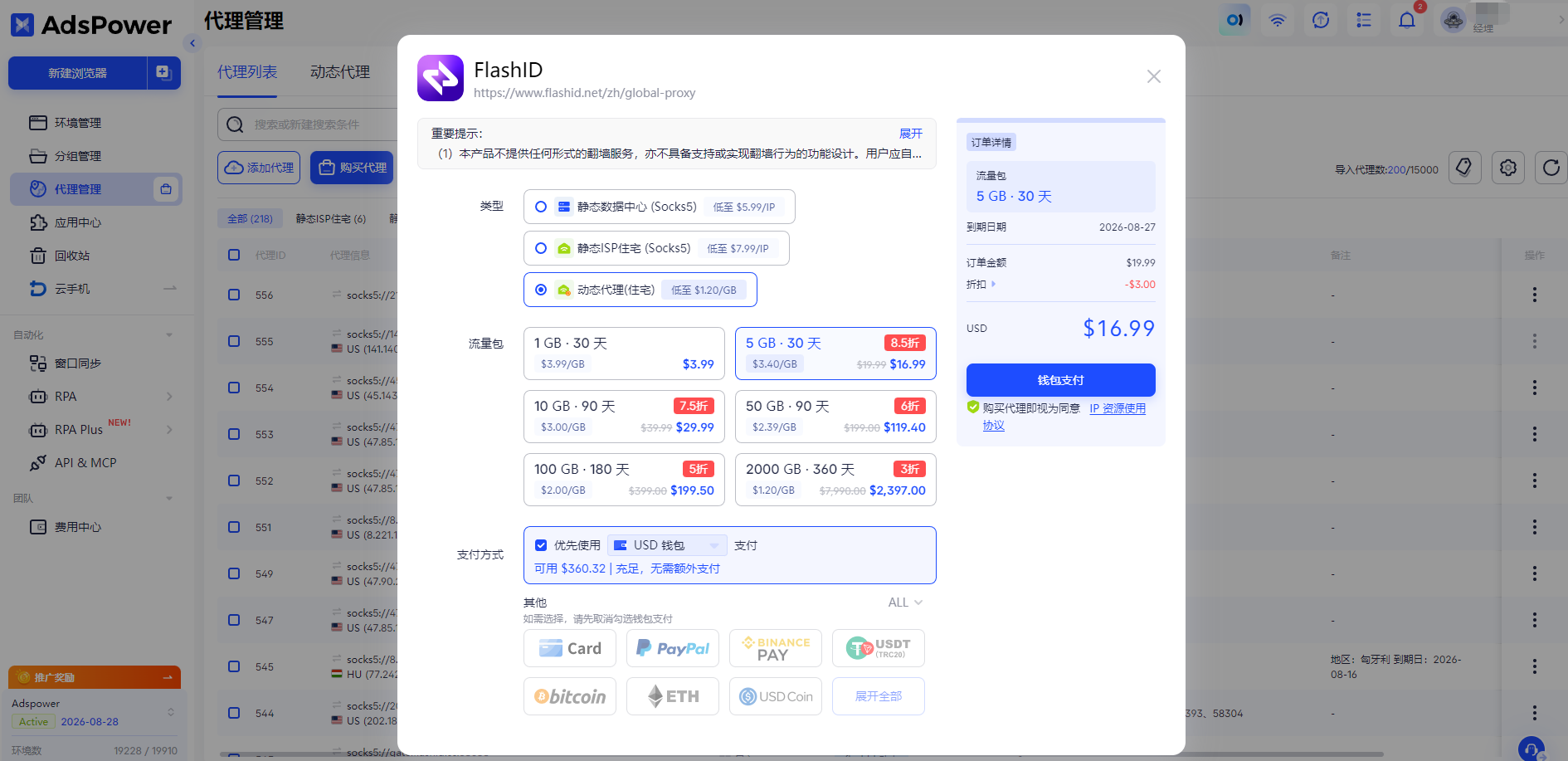The width and height of the screenshot is (1568, 761).
Task: Click the refresh icon in the proxy toolbar
Action: pyautogui.click(x=1551, y=168)
